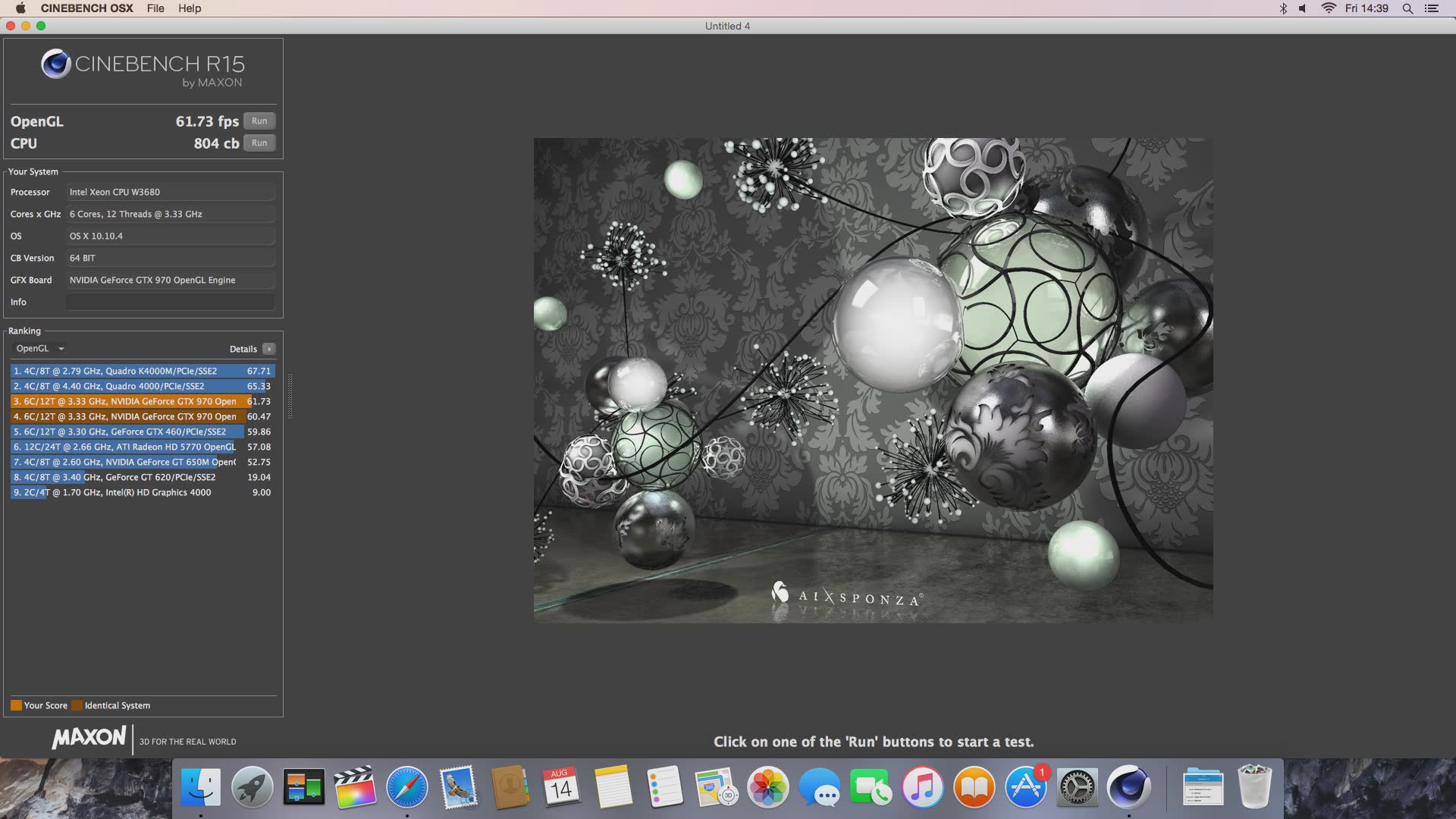Image resolution: width=1456 pixels, height=819 pixels.
Task: Open Spotlight search in menu bar
Action: point(1407,8)
